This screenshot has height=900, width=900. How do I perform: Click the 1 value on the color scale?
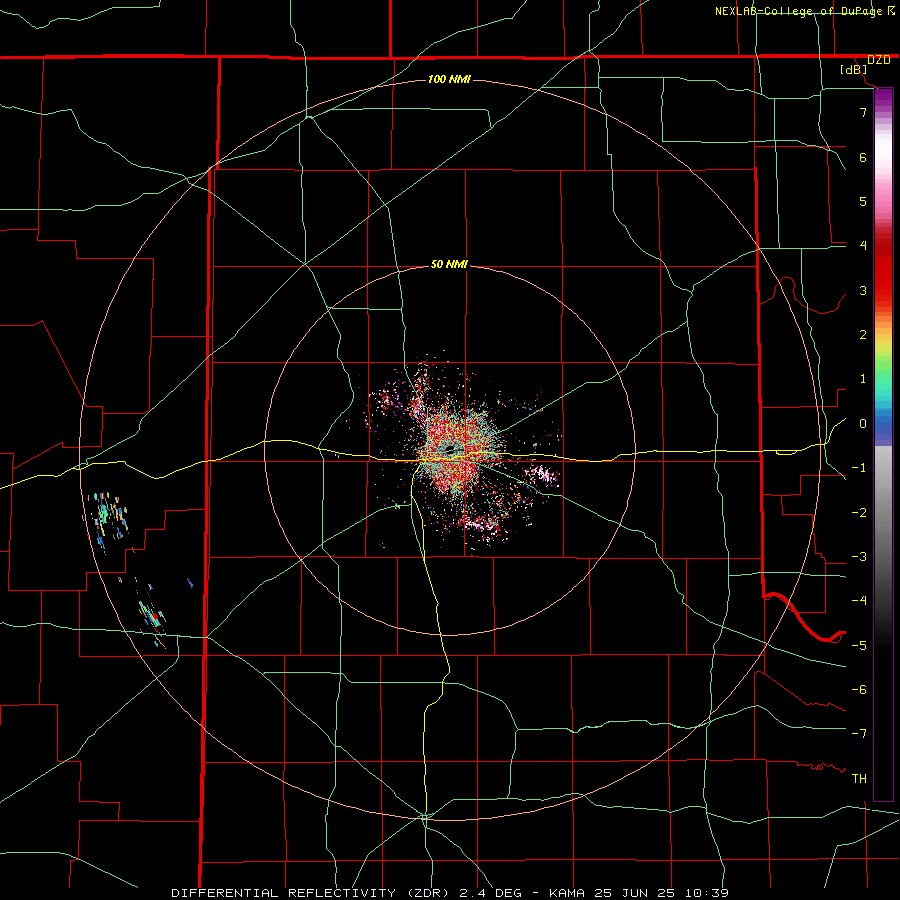click(x=863, y=379)
